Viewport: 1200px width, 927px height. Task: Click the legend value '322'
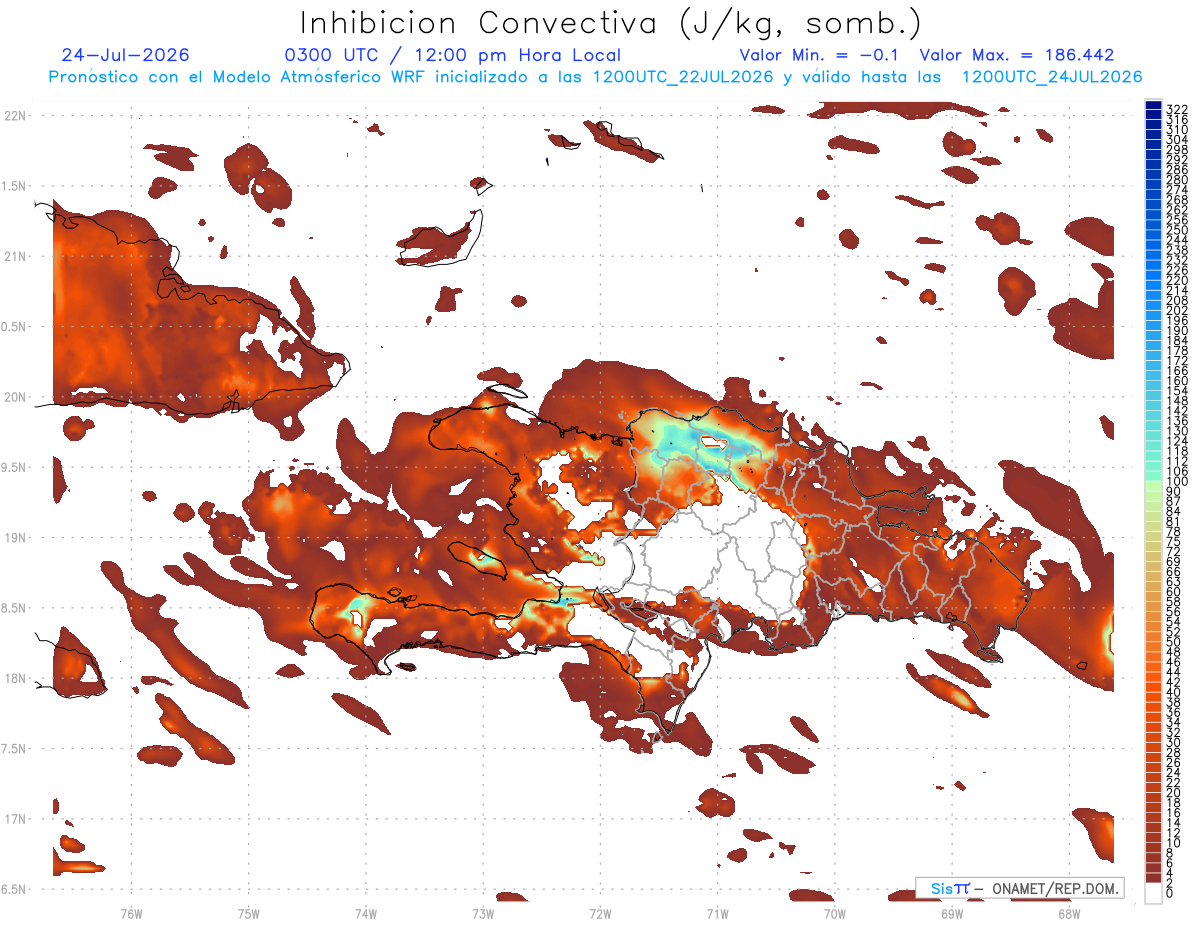pyautogui.click(x=1177, y=109)
